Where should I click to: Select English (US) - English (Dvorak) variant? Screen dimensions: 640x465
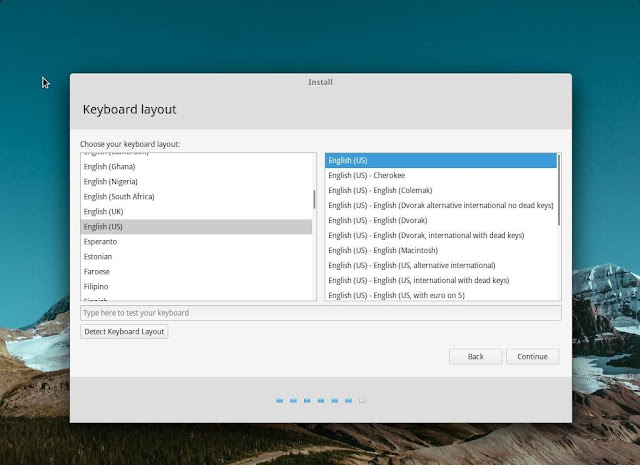coord(441,220)
